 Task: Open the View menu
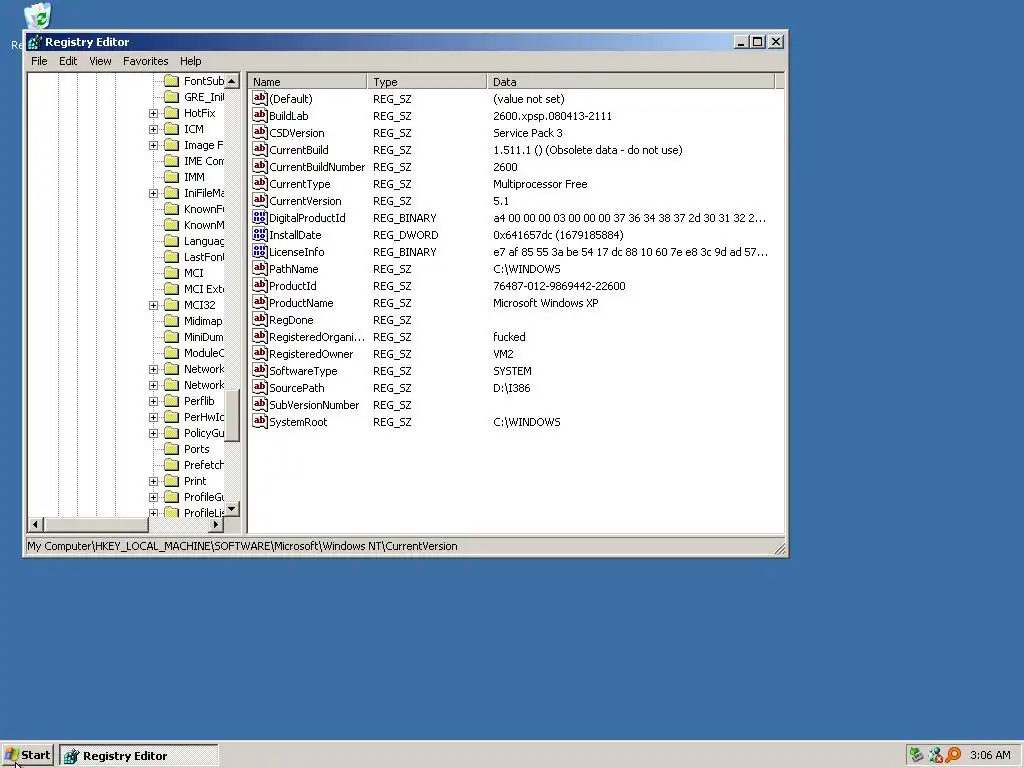pyautogui.click(x=100, y=61)
